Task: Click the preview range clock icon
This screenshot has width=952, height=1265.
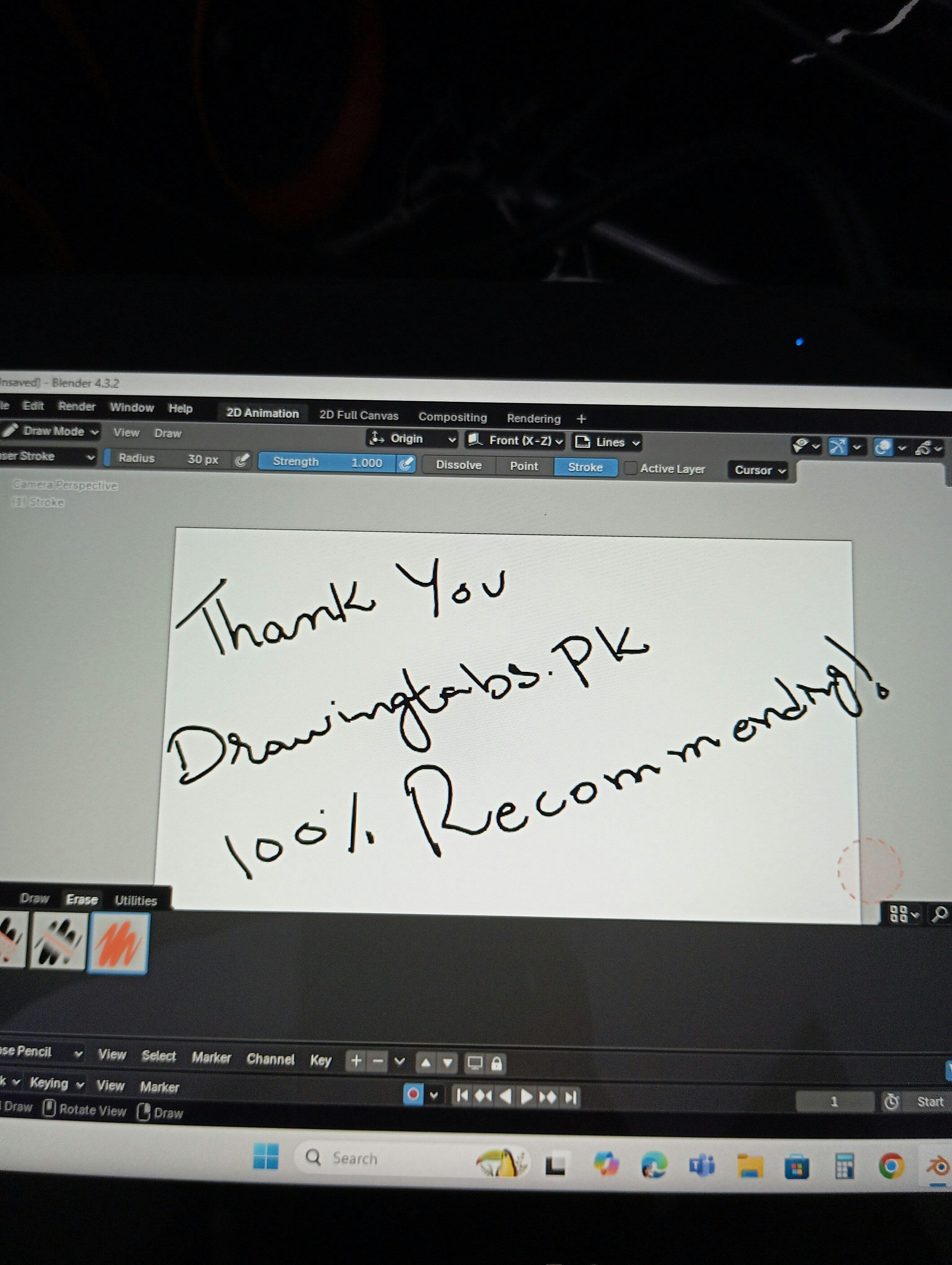Action: pos(892,1101)
